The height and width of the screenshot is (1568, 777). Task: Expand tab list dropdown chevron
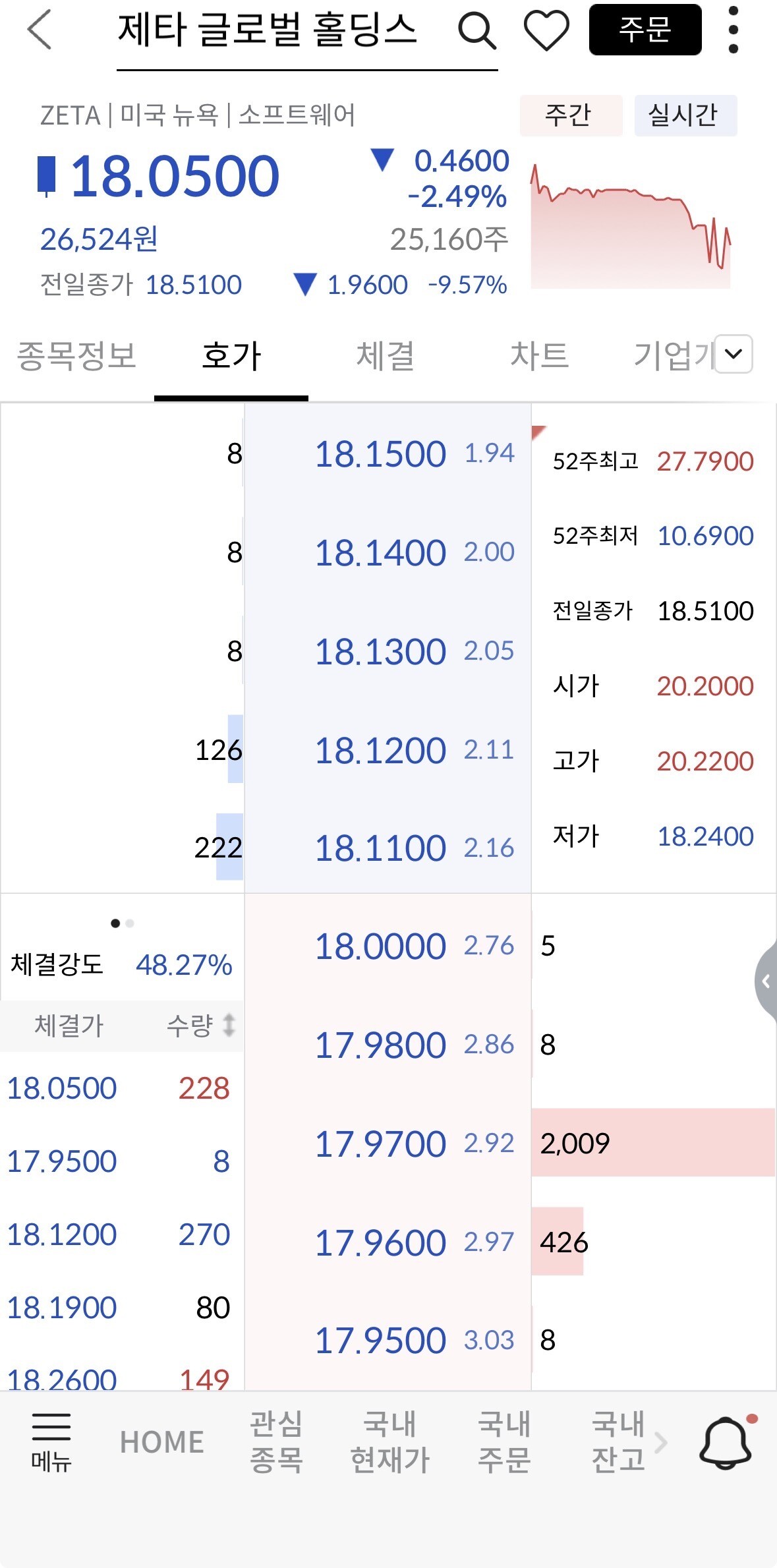(734, 354)
